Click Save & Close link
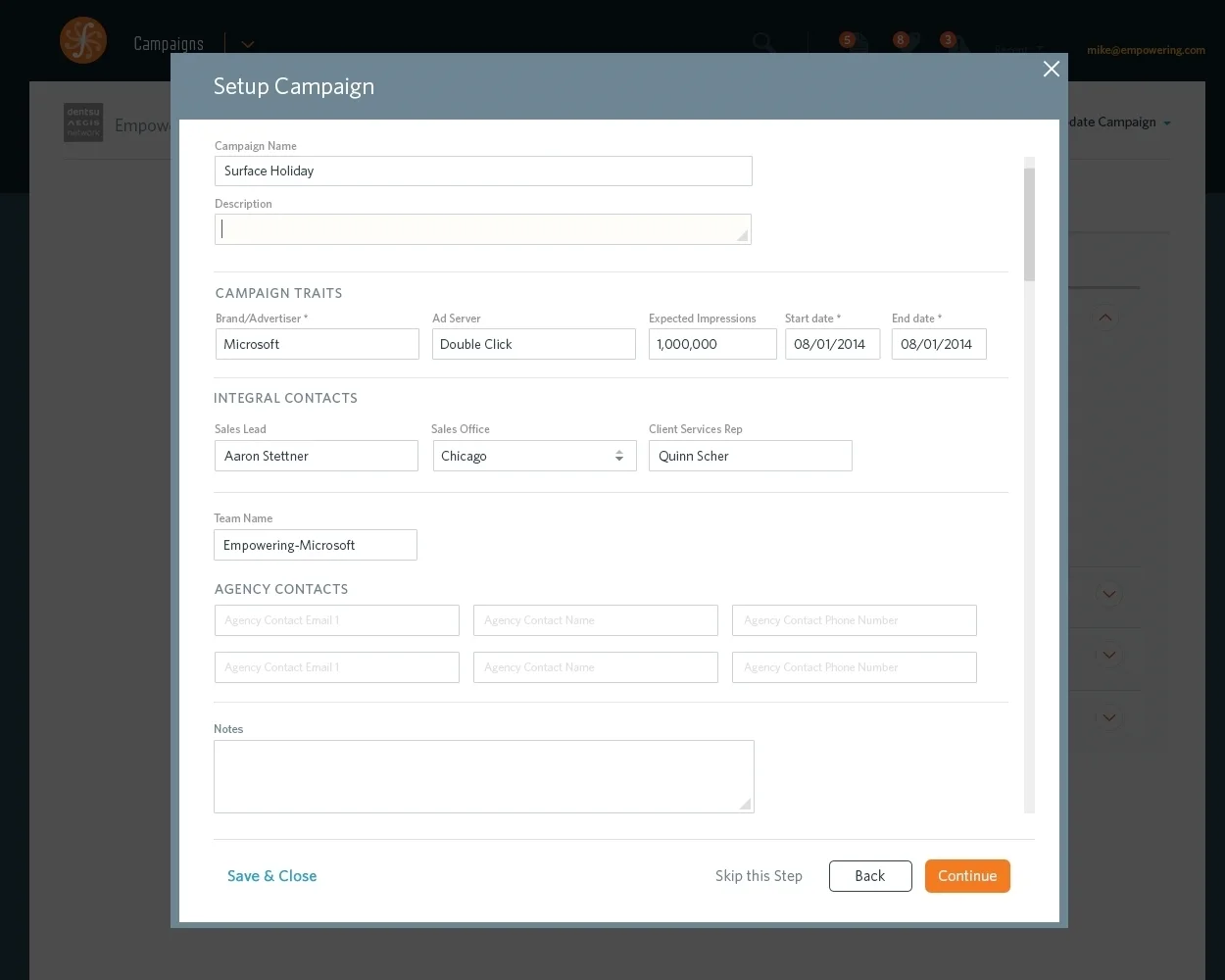This screenshot has width=1225, height=980. click(x=272, y=876)
